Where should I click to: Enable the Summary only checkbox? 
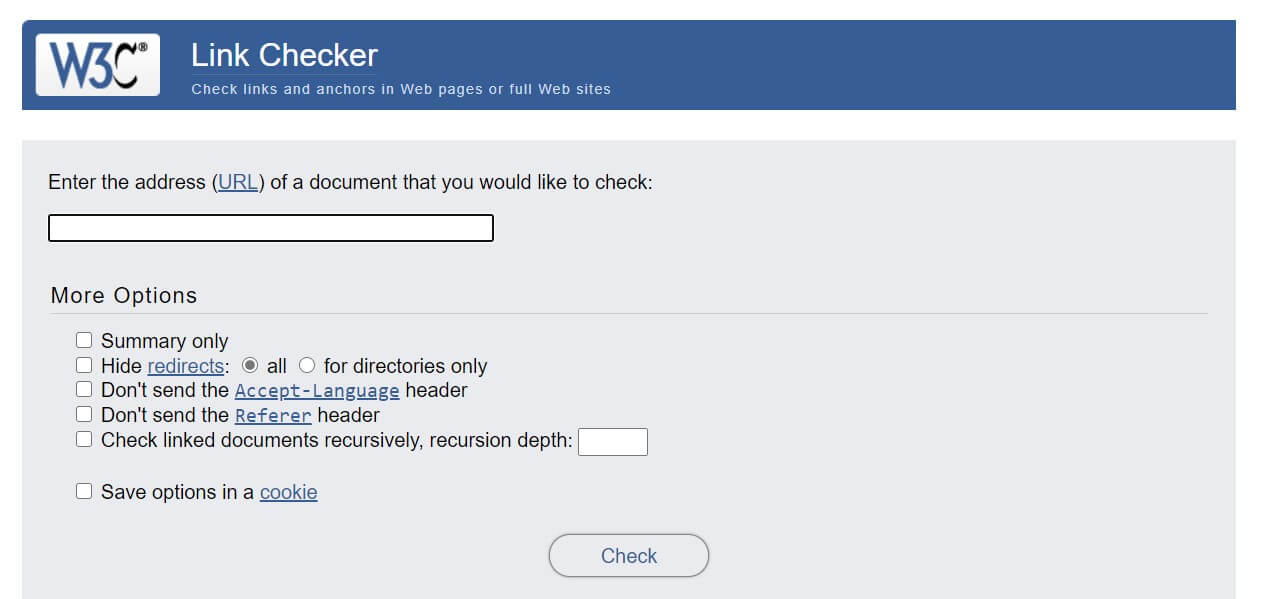point(84,341)
